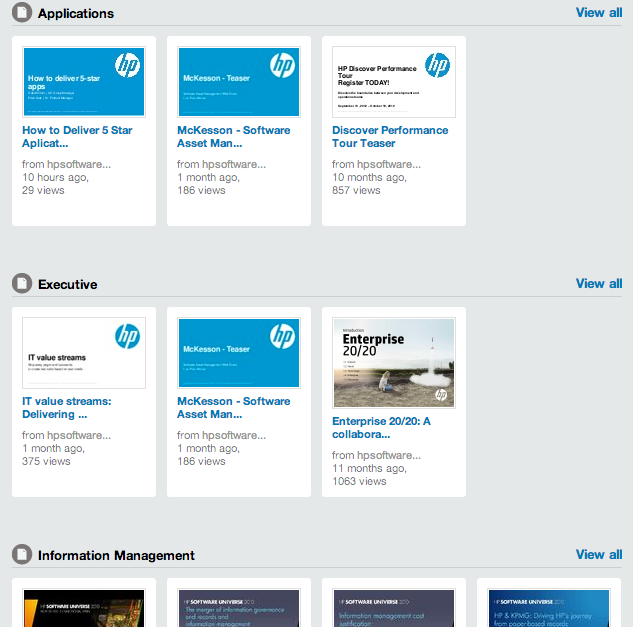Click the Information Management section document icon
The image size is (633, 627).
(x=22, y=554)
